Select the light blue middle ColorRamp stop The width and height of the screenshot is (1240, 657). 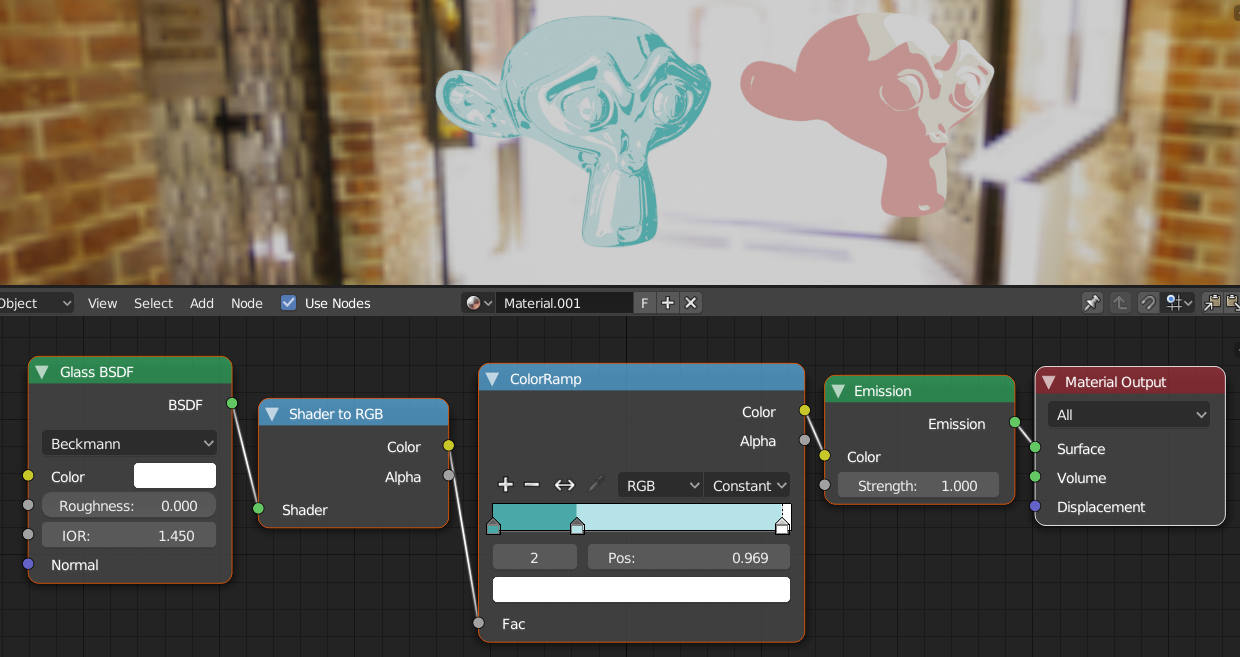pos(577,526)
